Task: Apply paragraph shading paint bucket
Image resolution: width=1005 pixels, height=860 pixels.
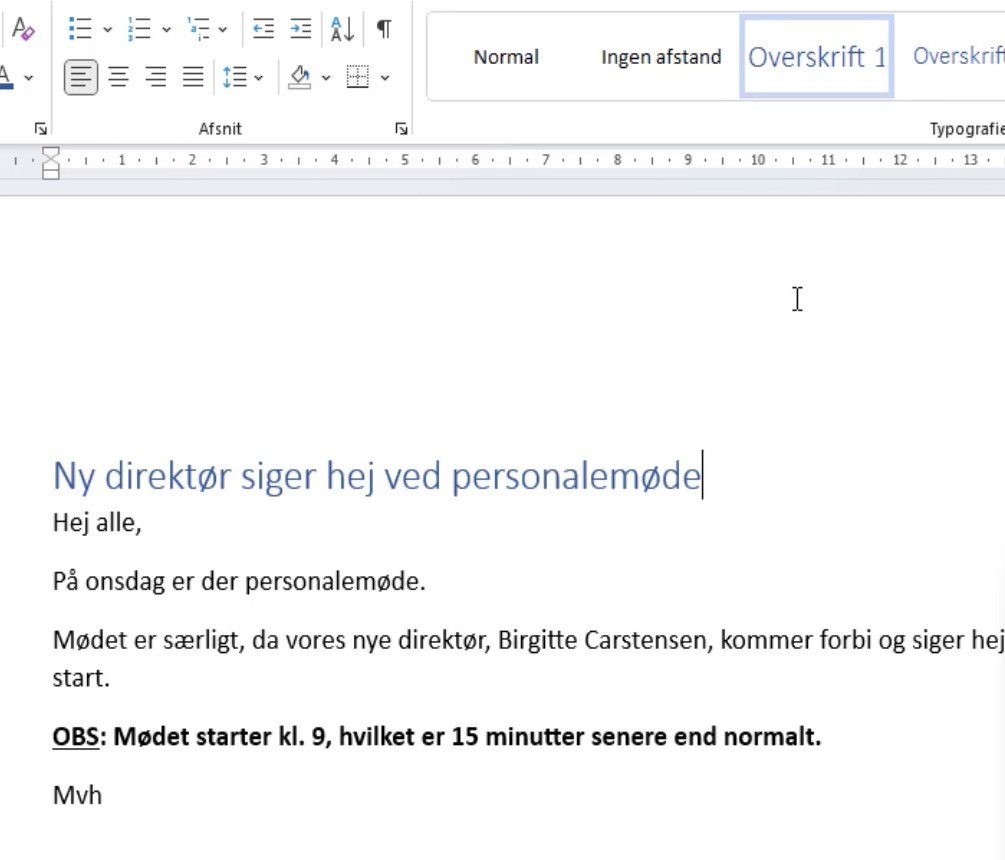Action: pyautogui.click(x=300, y=78)
